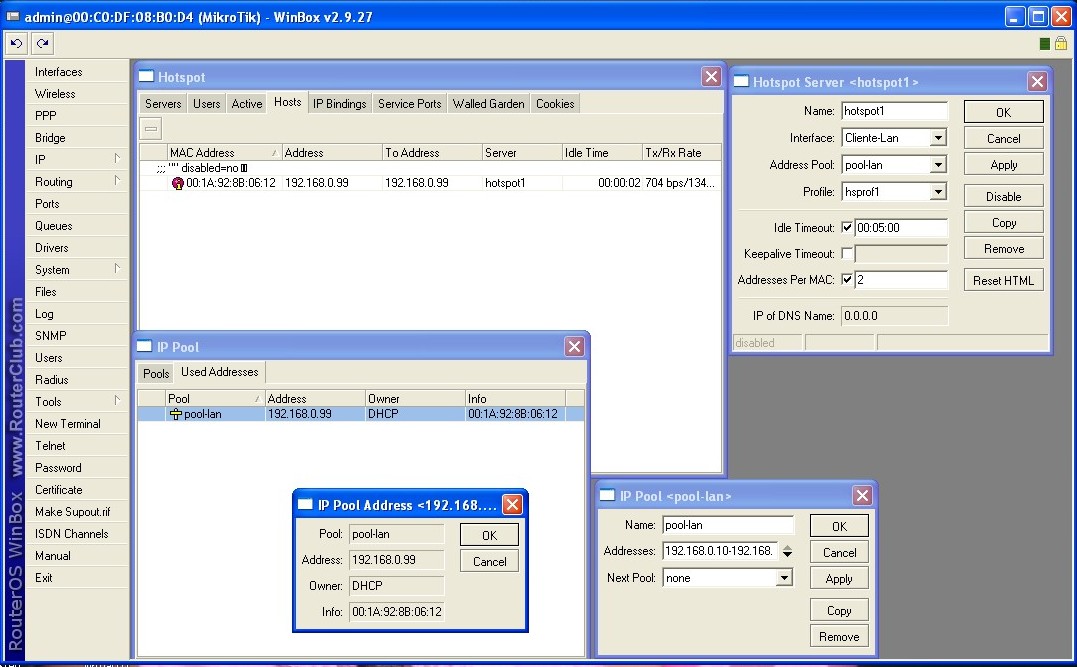Click the pool-lan row icon in IP Pool

click(176, 414)
